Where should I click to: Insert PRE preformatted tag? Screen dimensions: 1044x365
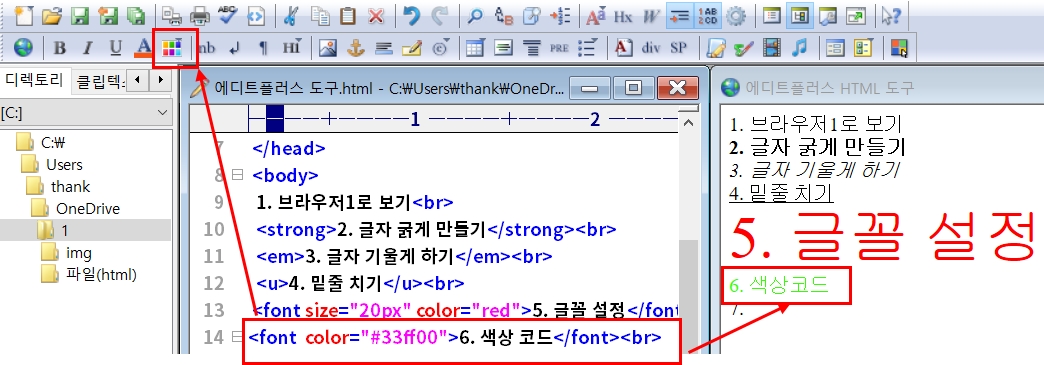[559, 47]
